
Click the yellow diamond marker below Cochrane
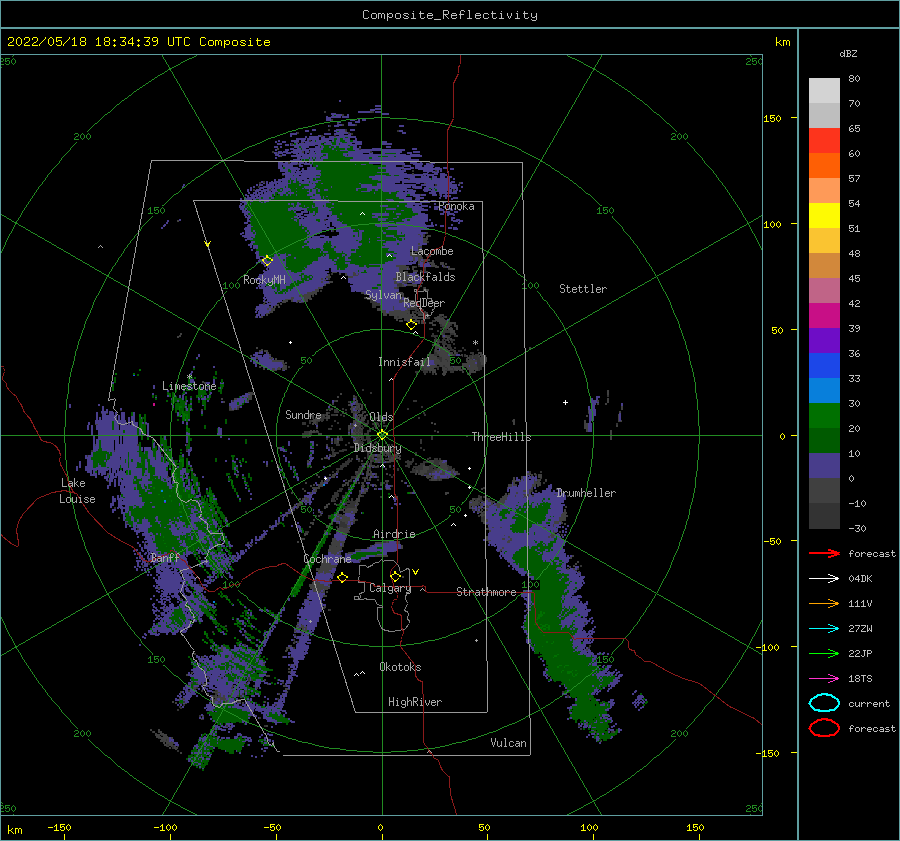pyautogui.click(x=342, y=577)
